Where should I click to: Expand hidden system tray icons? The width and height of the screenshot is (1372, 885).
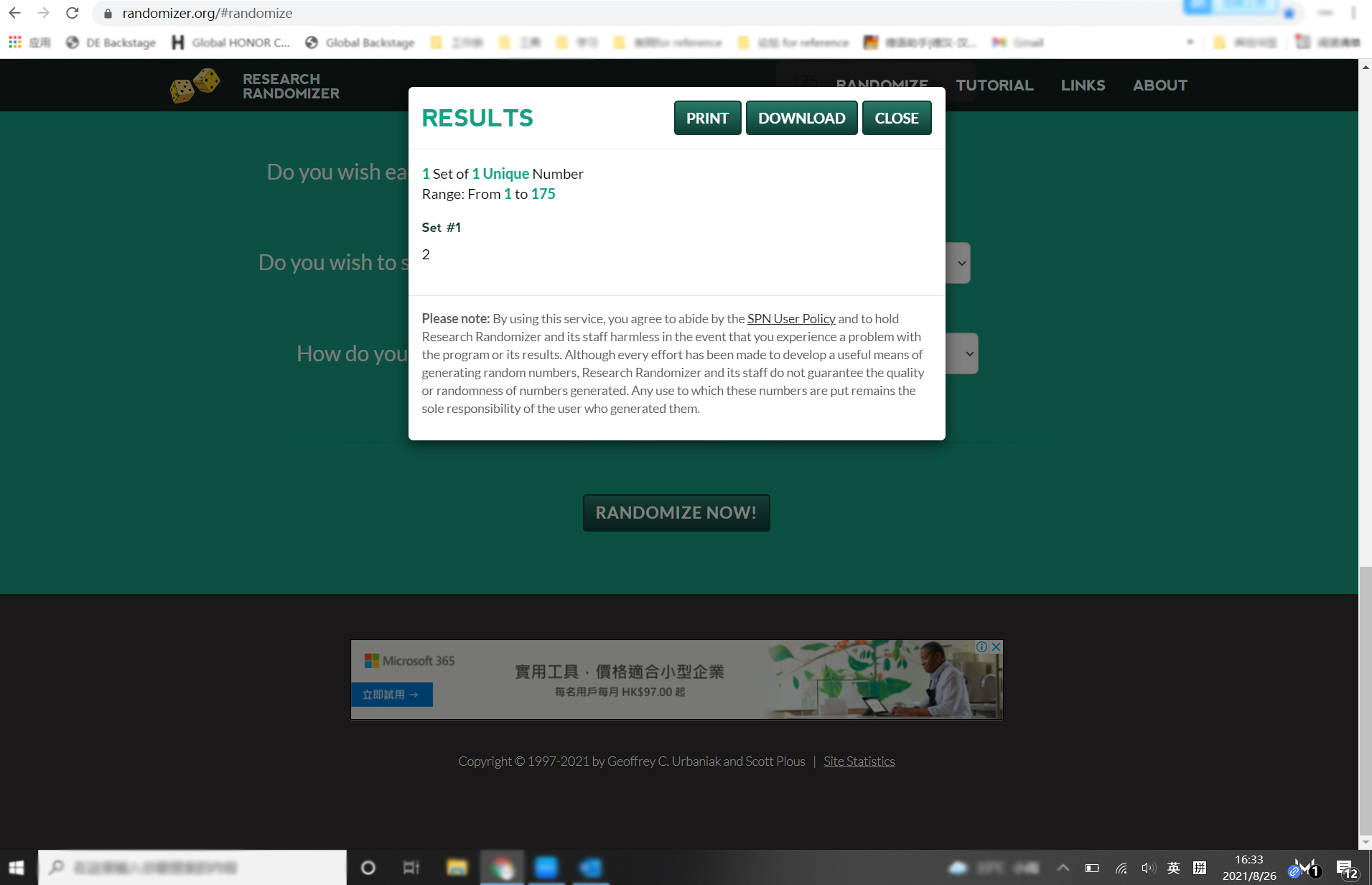(1064, 867)
